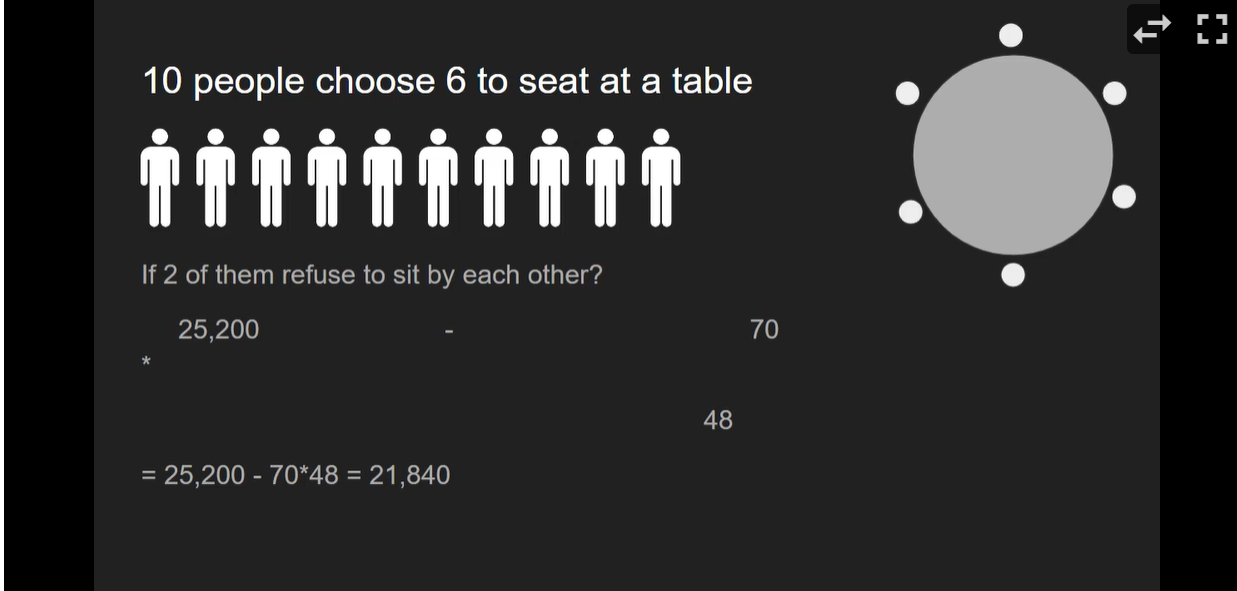
Task: Select the second person pictogram
Action: [x=216, y=175]
